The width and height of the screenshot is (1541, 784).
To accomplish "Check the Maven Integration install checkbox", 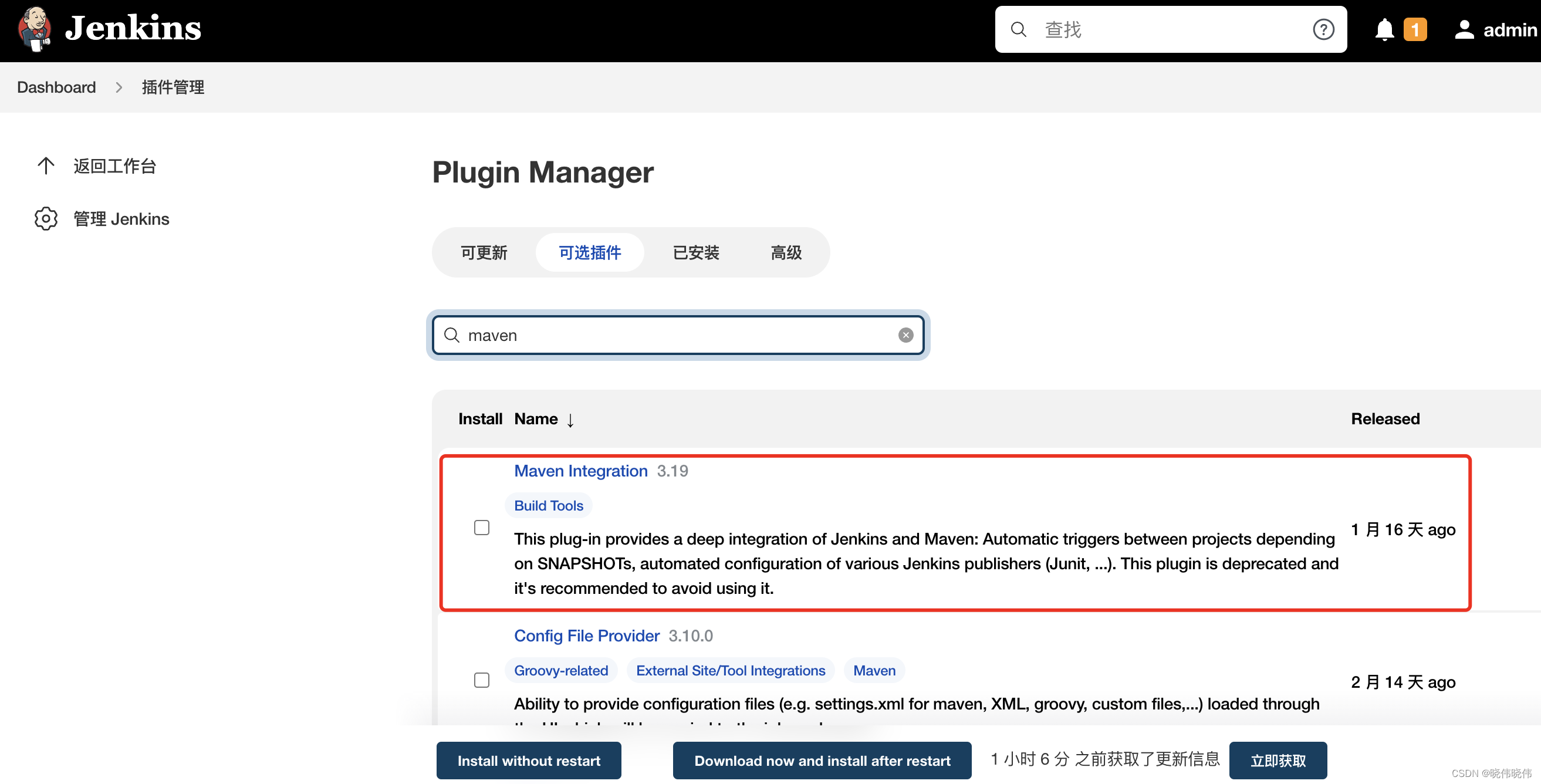I will pos(482,528).
